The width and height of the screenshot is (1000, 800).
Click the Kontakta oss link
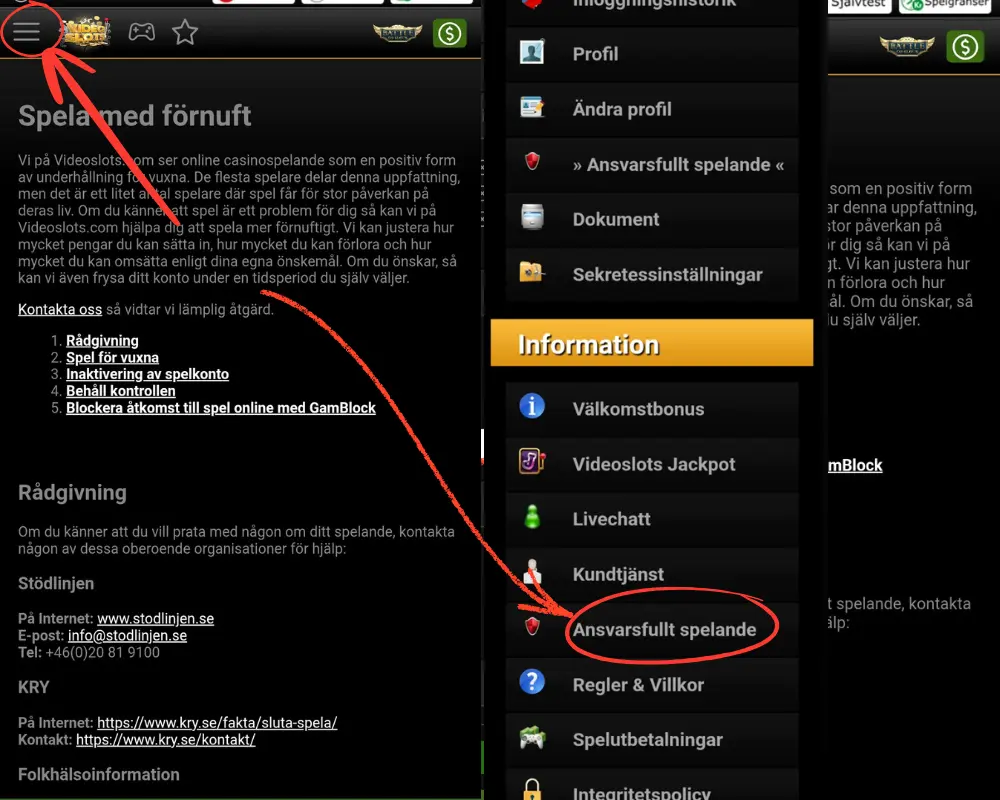point(60,309)
